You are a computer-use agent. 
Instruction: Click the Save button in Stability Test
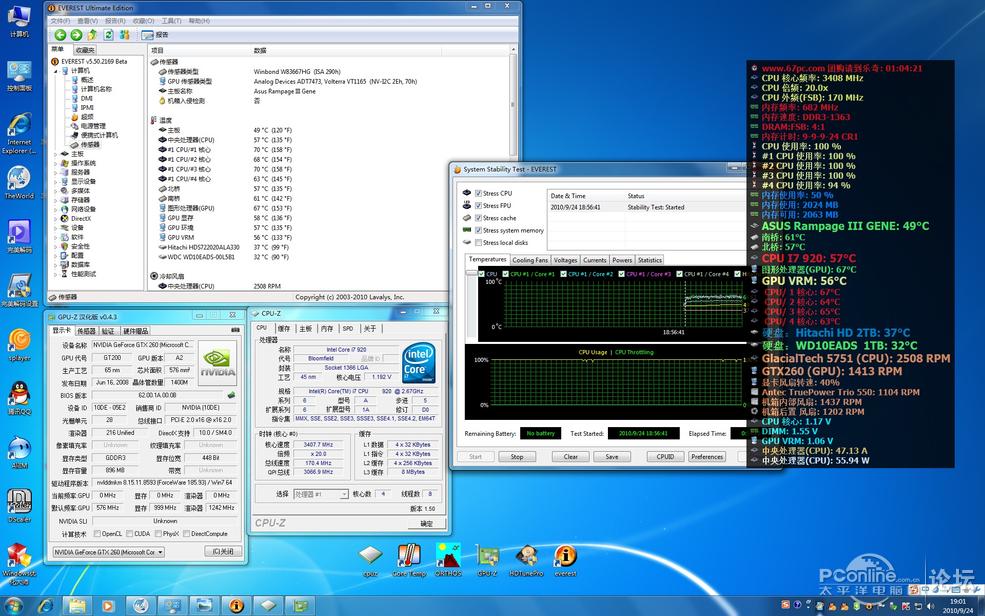[x=612, y=457]
